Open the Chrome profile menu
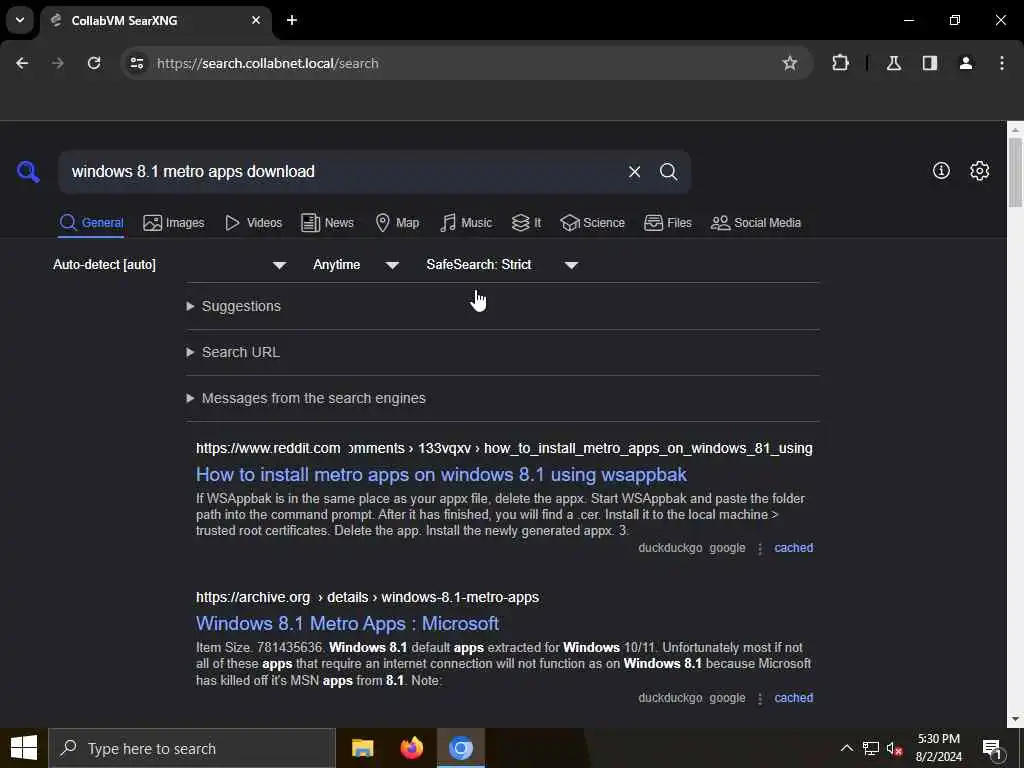The height and width of the screenshot is (768, 1024). (966, 63)
